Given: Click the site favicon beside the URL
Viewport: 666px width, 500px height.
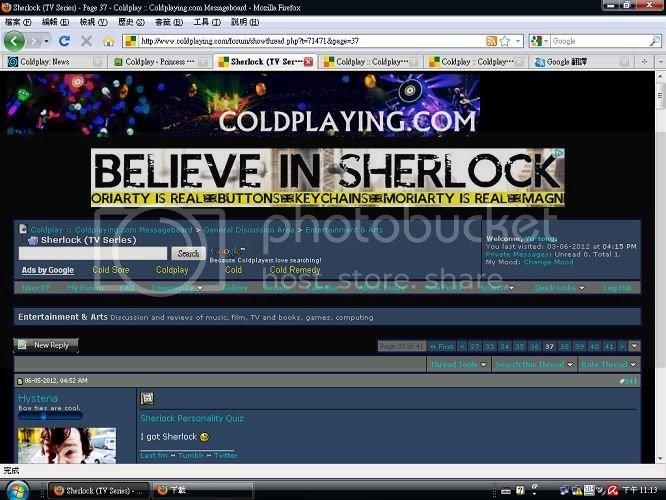Looking at the screenshot, I should pyautogui.click(x=131, y=41).
